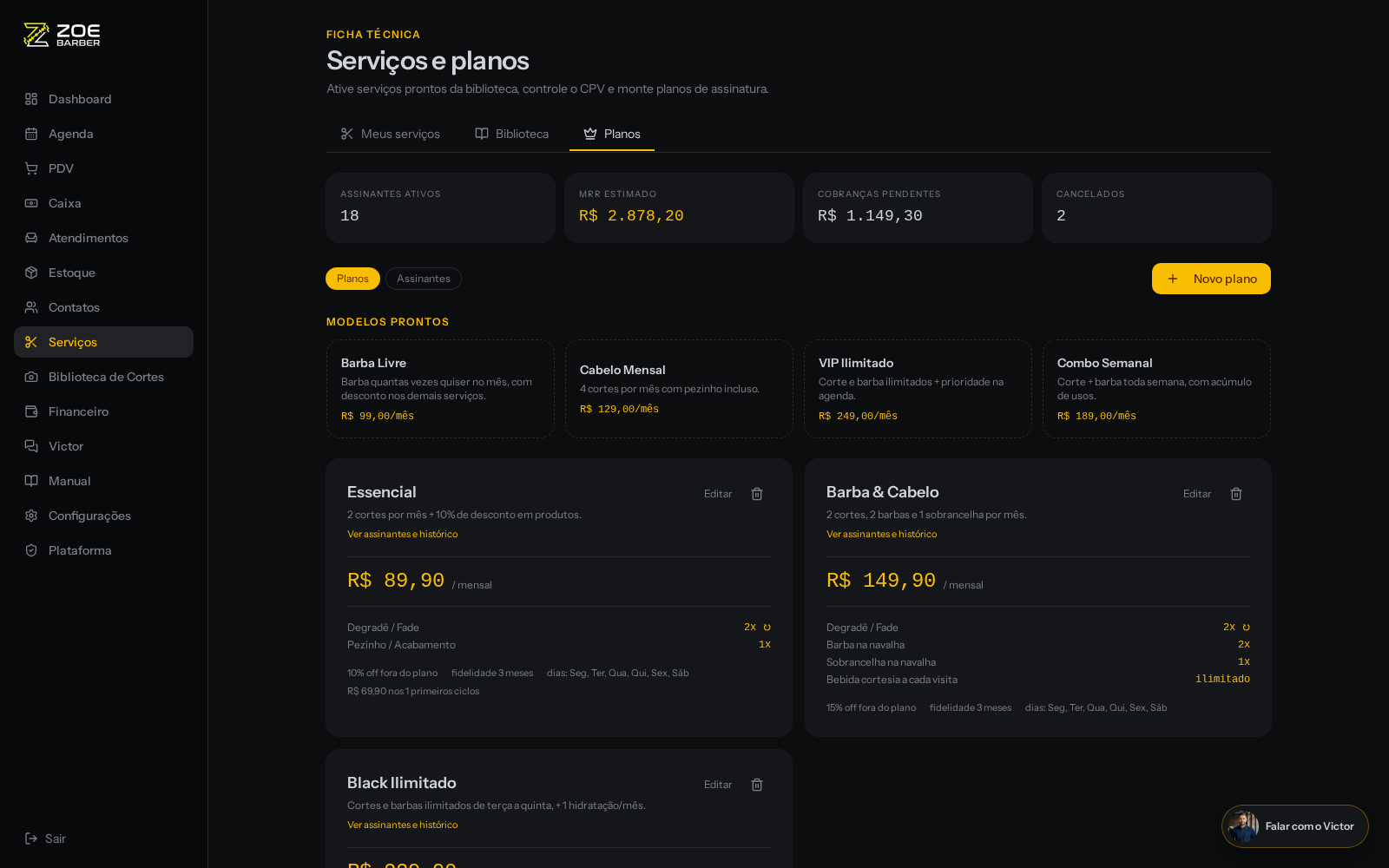Delete the Black Ilimitado plan trash icon
The height and width of the screenshot is (868, 1389).
click(x=757, y=785)
